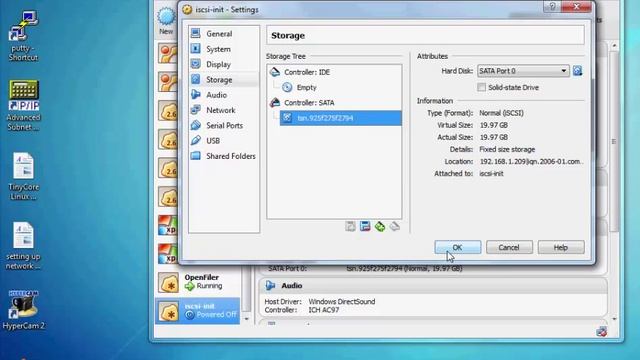Select Controller: SATA in Storage Tree

click(x=309, y=103)
